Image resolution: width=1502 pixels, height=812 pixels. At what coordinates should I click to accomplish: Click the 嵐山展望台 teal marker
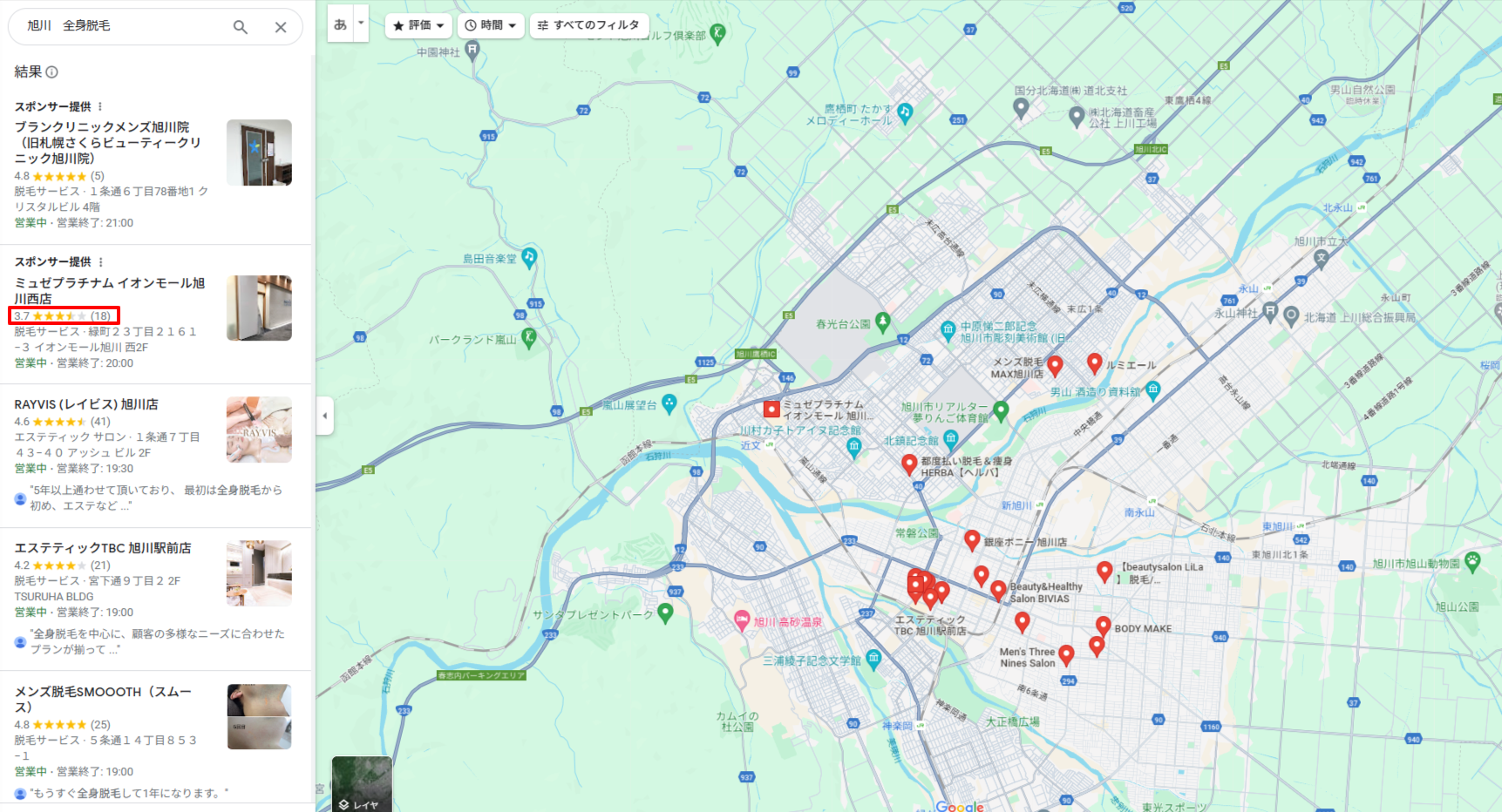click(669, 403)
